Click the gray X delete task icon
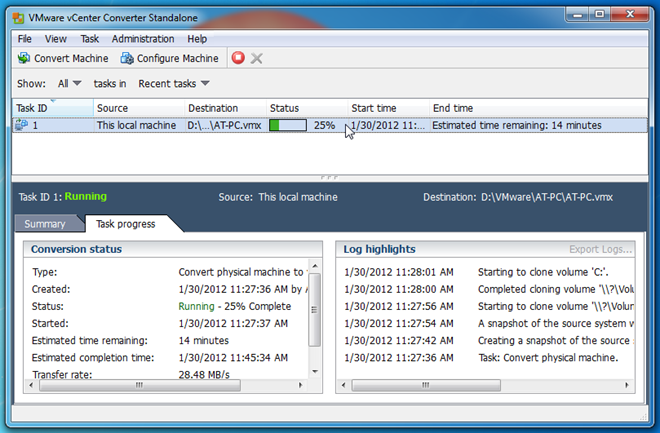Screen dimensions: 660x433 [256, 58]
